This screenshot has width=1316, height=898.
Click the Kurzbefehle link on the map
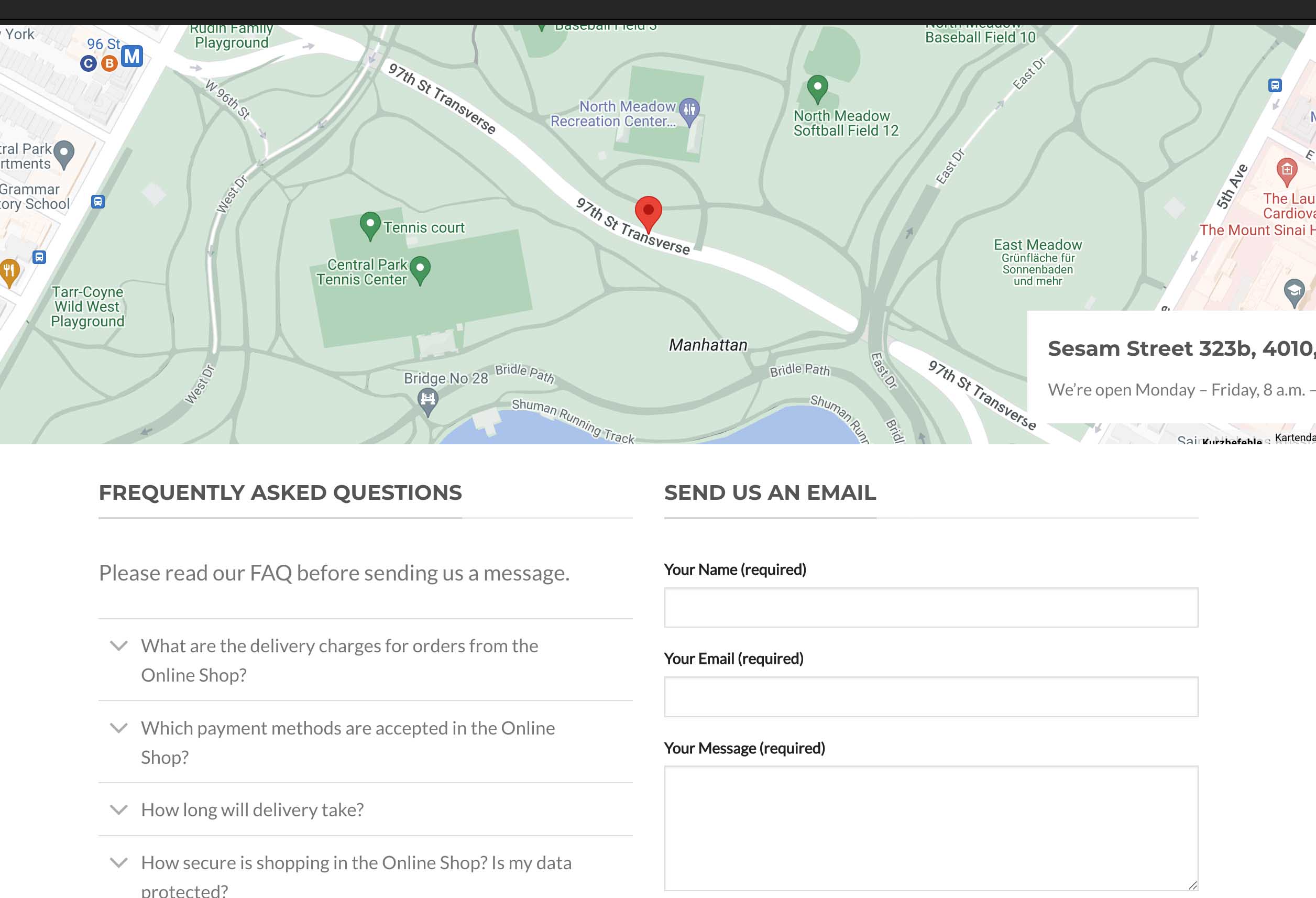click(x=1232, y=441)
